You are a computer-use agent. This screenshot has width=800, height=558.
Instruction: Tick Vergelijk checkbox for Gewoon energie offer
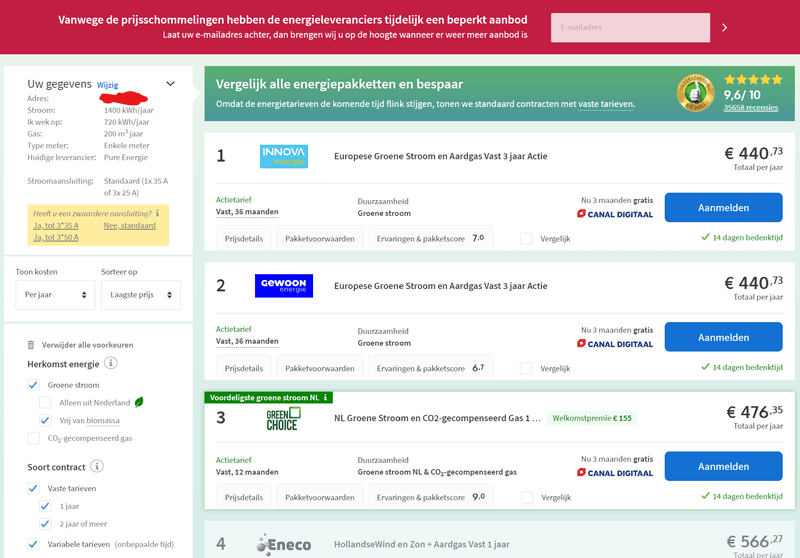tap(526, 368)
